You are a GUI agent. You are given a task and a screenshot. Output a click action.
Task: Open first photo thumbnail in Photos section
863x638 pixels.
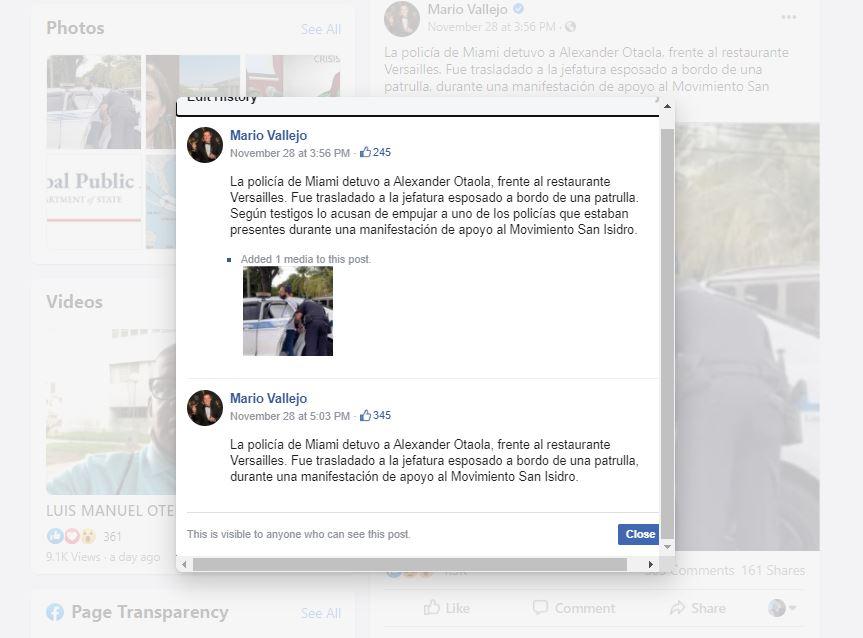click(x=94, y=102)
